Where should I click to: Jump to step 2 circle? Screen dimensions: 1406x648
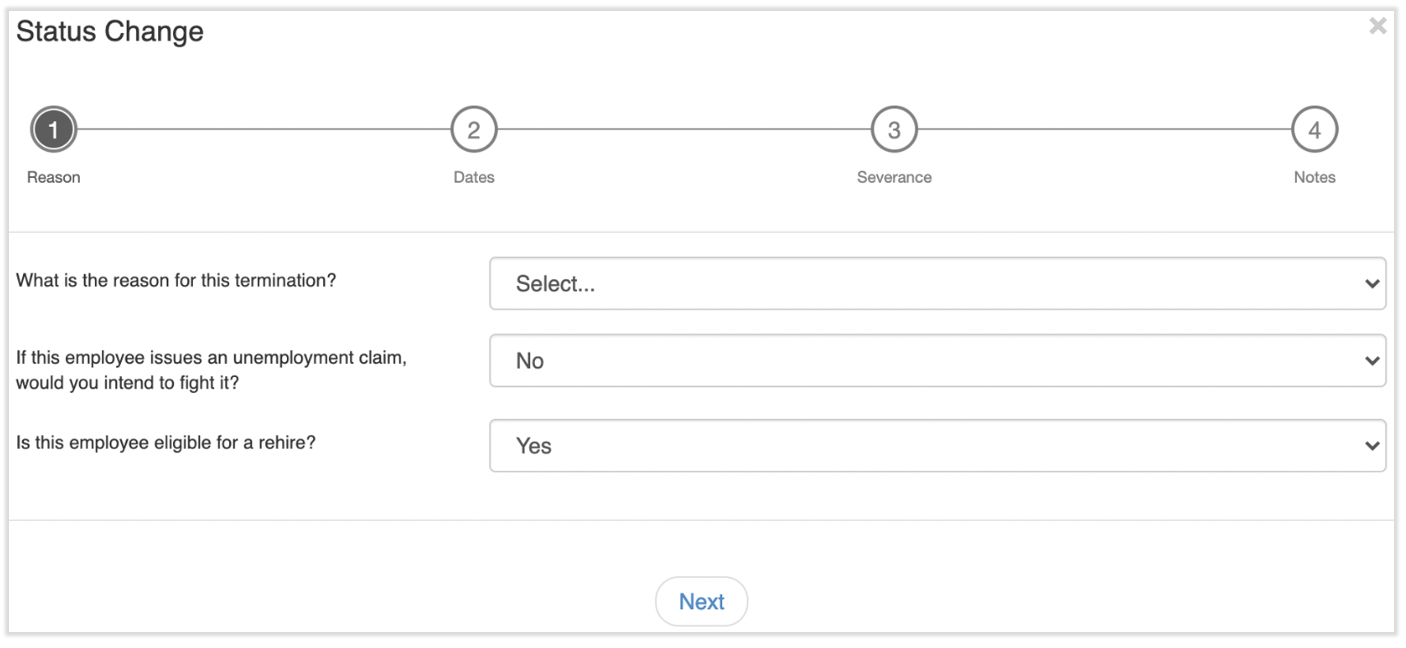coord(474,130)
